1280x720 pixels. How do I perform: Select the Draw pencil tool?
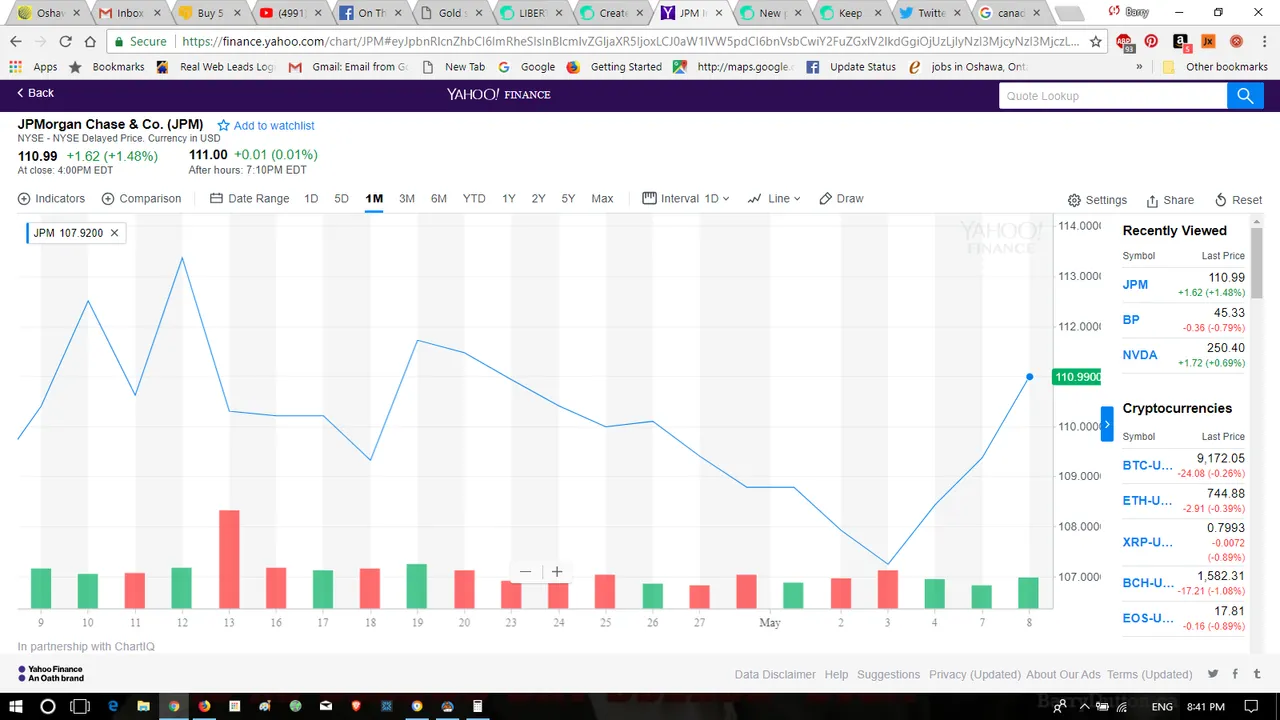coord(841,198)
